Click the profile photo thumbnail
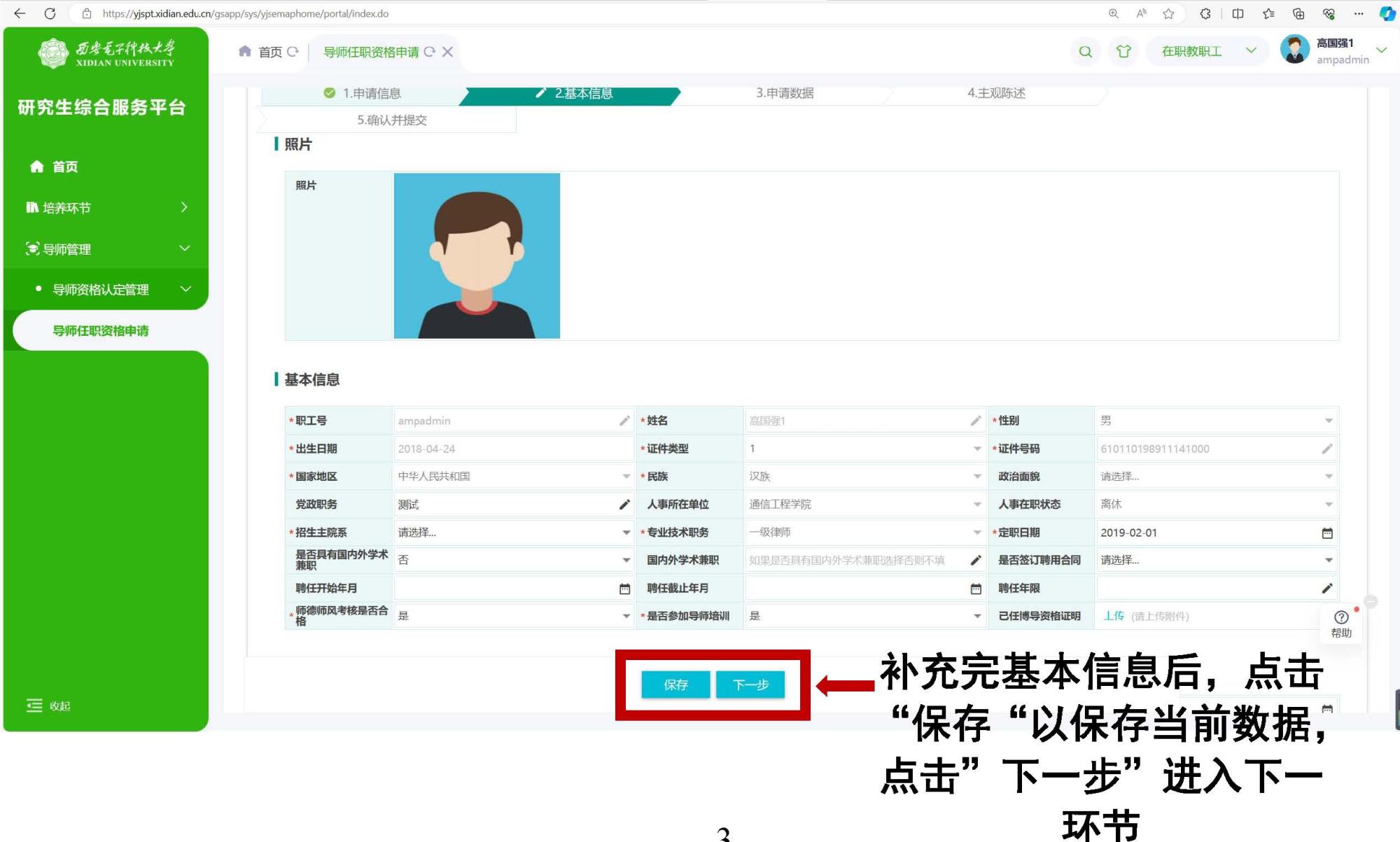1400x842 pixels. (x=477, y=256)
